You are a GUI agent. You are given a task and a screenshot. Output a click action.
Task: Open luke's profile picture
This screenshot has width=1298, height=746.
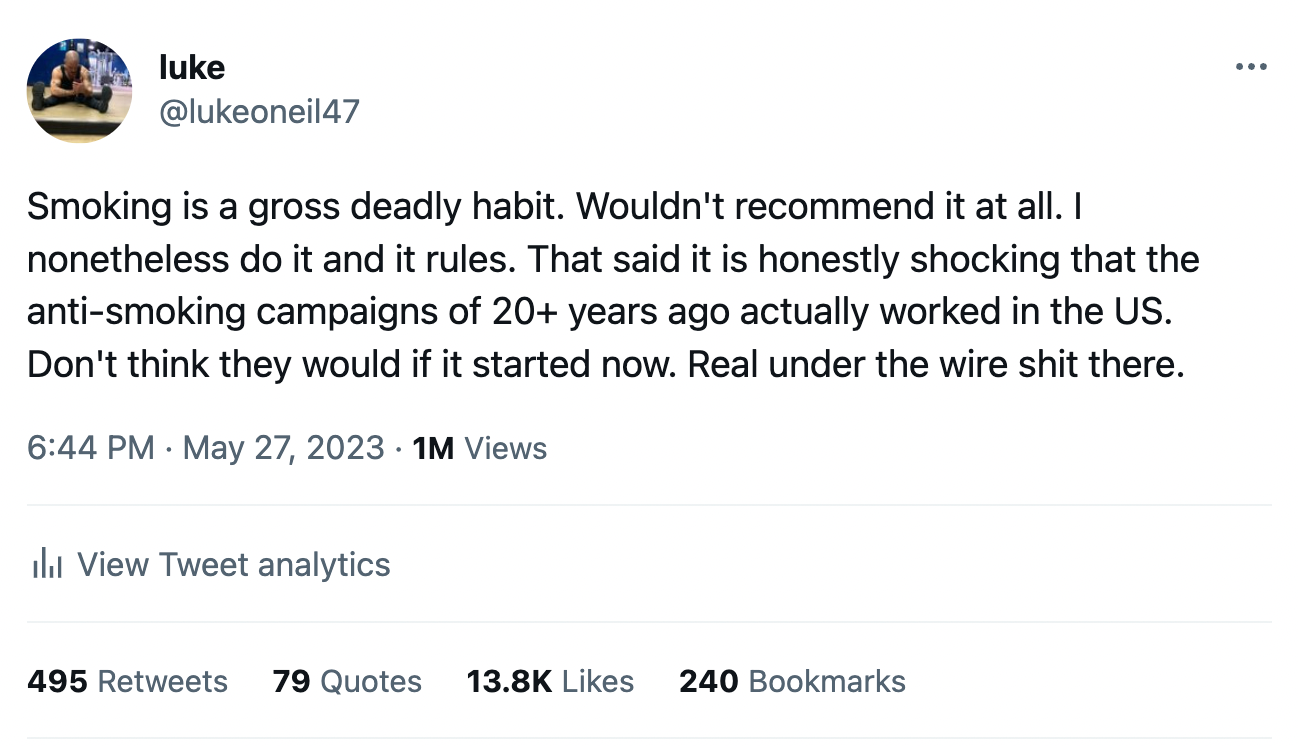[x=79, y=91]
